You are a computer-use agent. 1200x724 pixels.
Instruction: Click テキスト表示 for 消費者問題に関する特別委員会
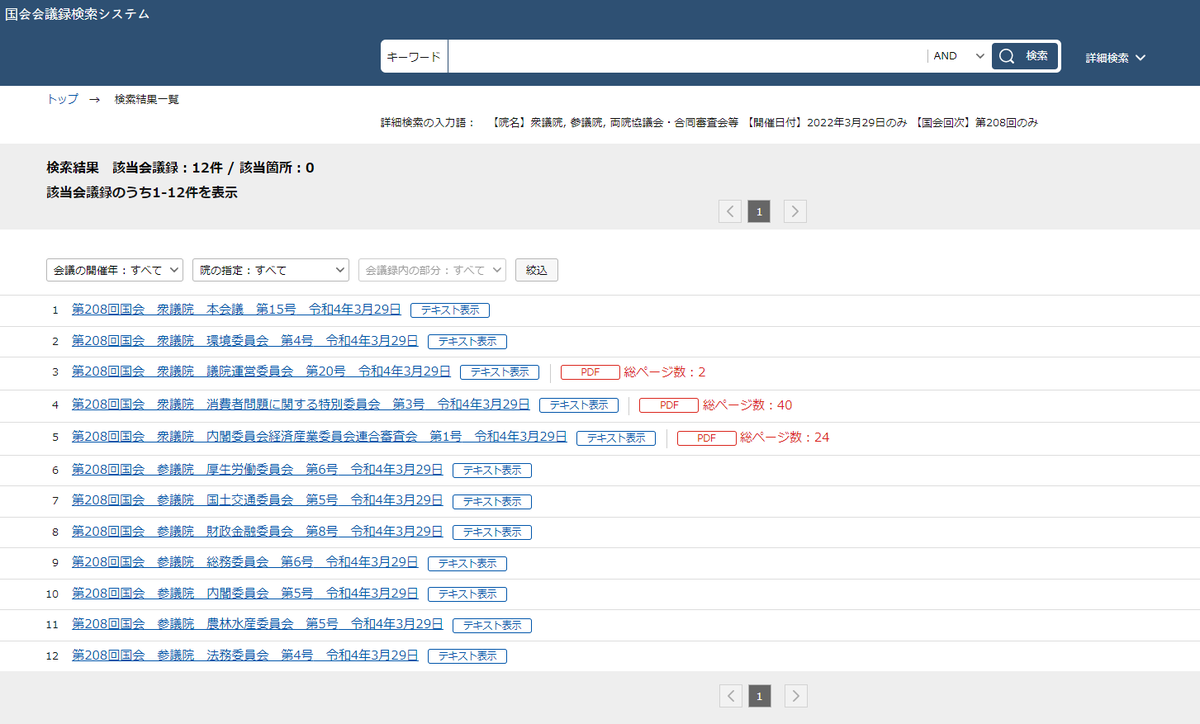point(578,405)
